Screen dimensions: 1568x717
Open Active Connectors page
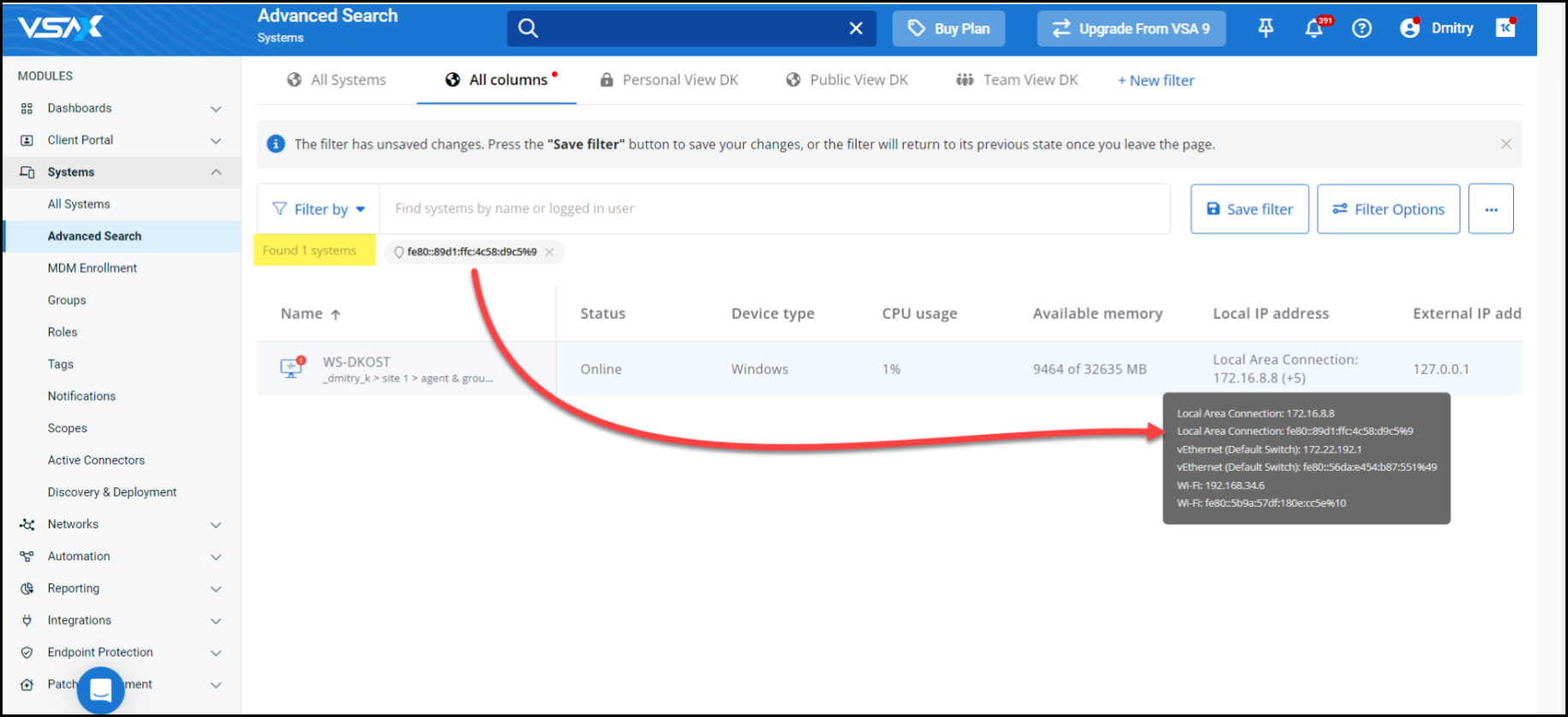coord(96,461)
